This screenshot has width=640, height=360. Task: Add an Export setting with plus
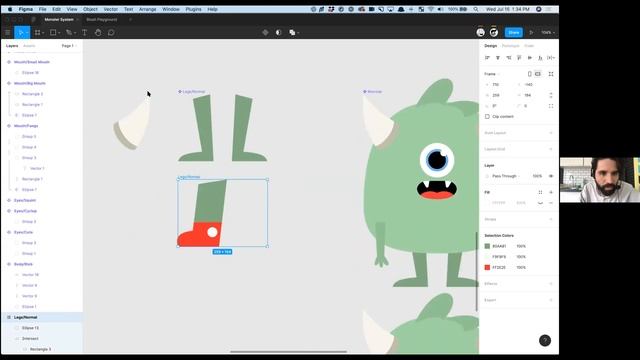(x=551, y=300)
